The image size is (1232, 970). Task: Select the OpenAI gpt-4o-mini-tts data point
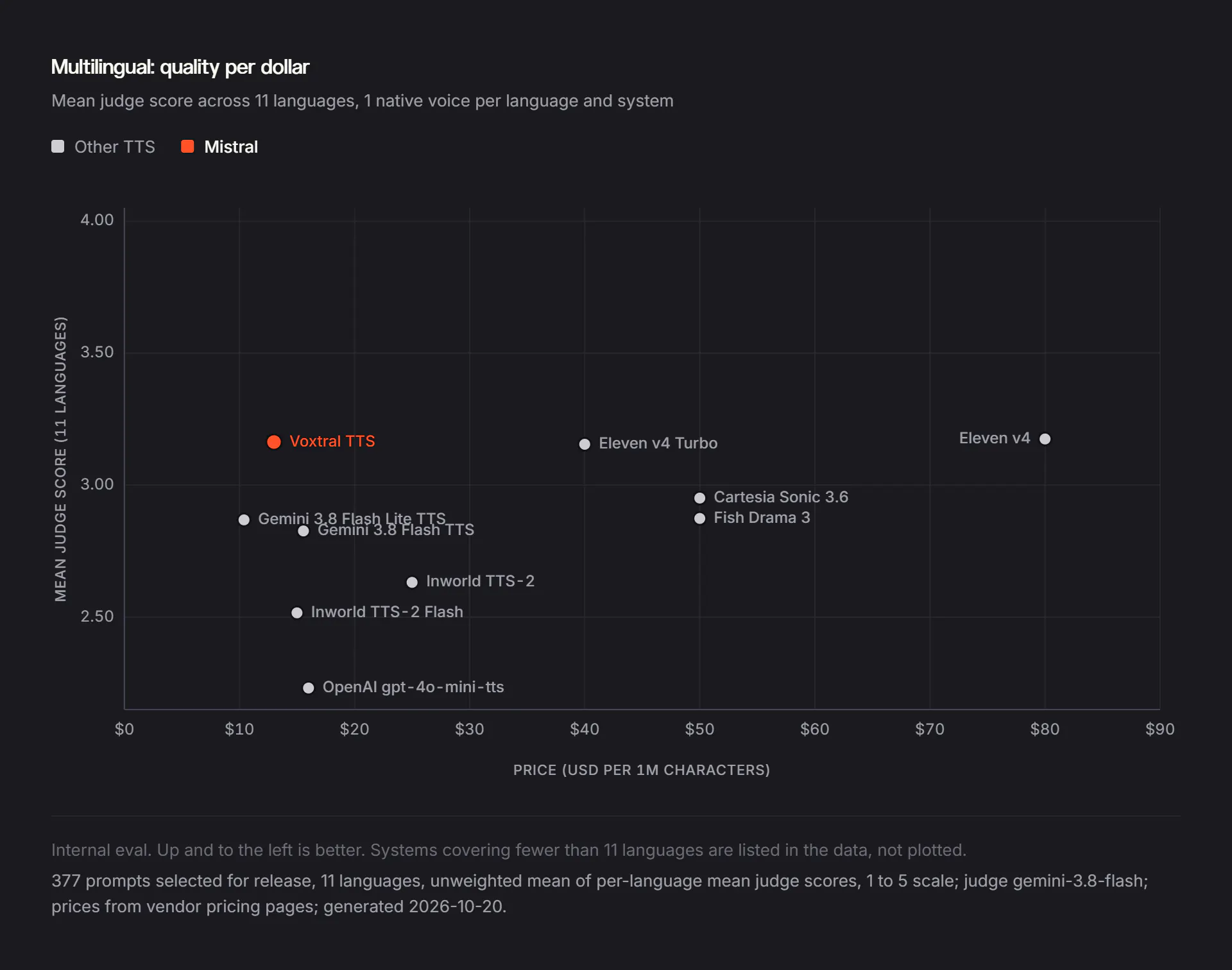(308, 688)
